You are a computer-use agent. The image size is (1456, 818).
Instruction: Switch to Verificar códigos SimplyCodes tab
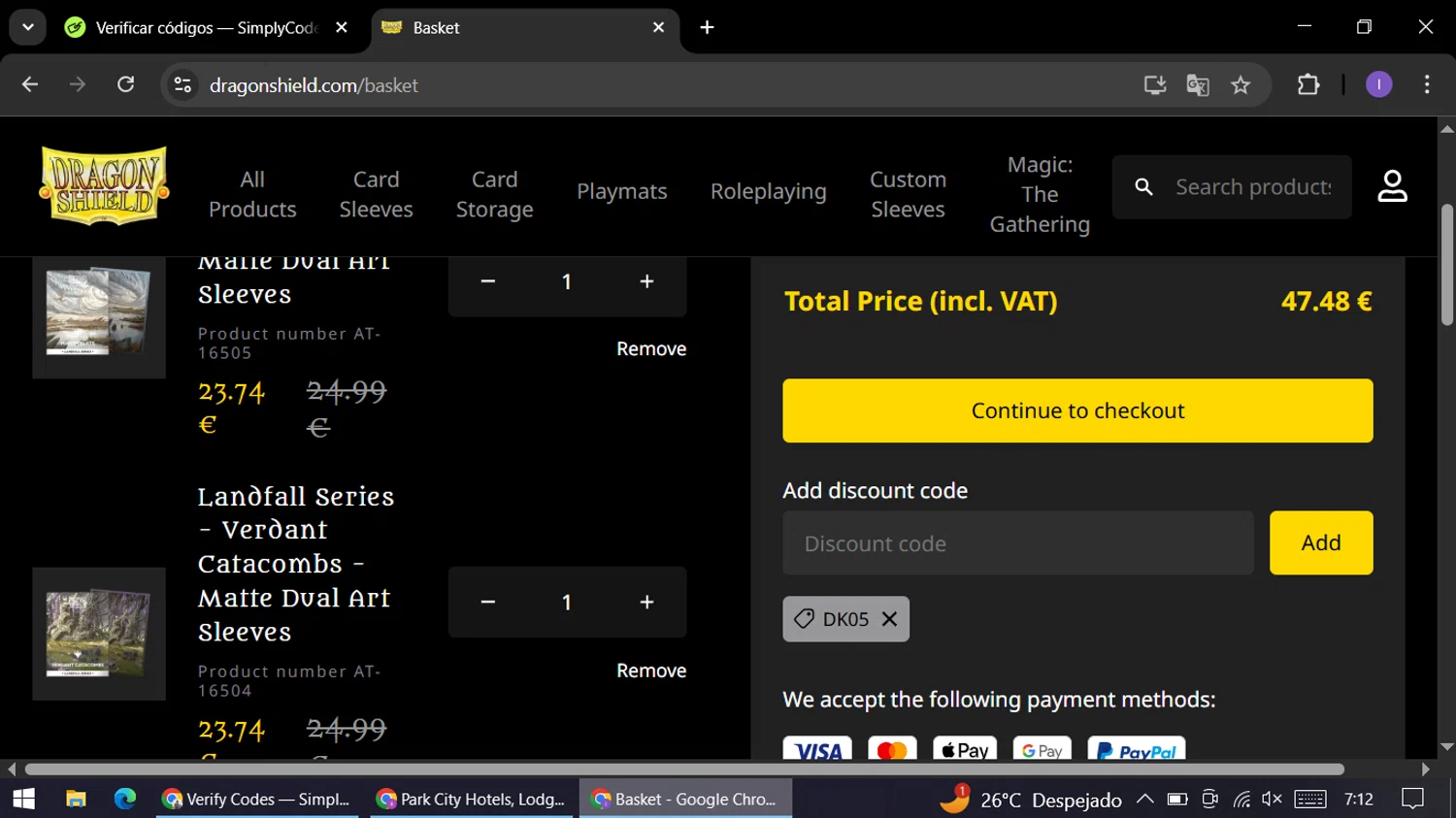207,28
